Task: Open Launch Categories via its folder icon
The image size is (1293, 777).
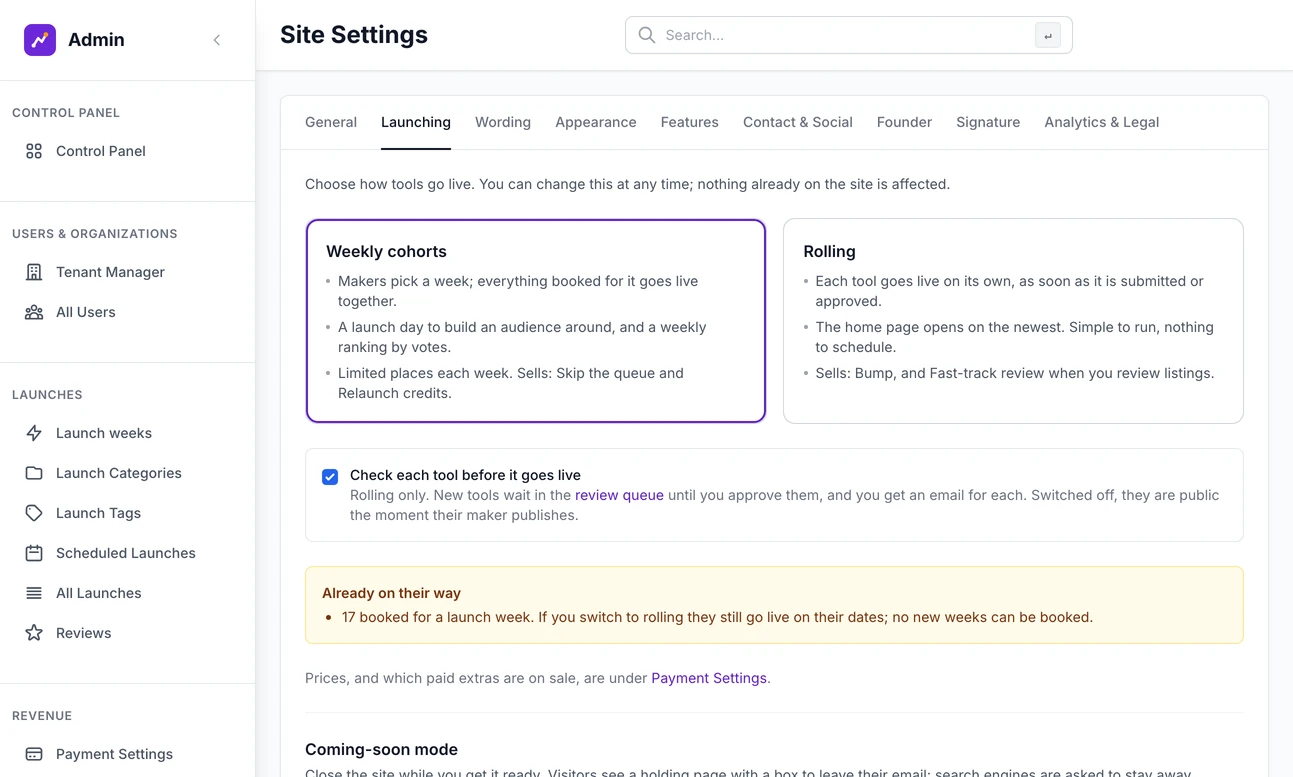Action: [x=34, y=473]
